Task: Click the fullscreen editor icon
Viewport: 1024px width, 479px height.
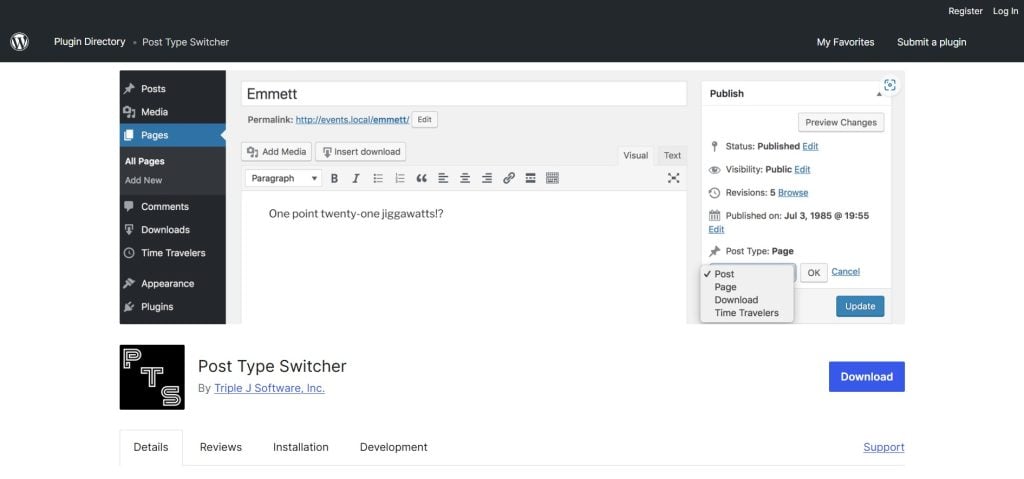Action: (x=673, y=178)
